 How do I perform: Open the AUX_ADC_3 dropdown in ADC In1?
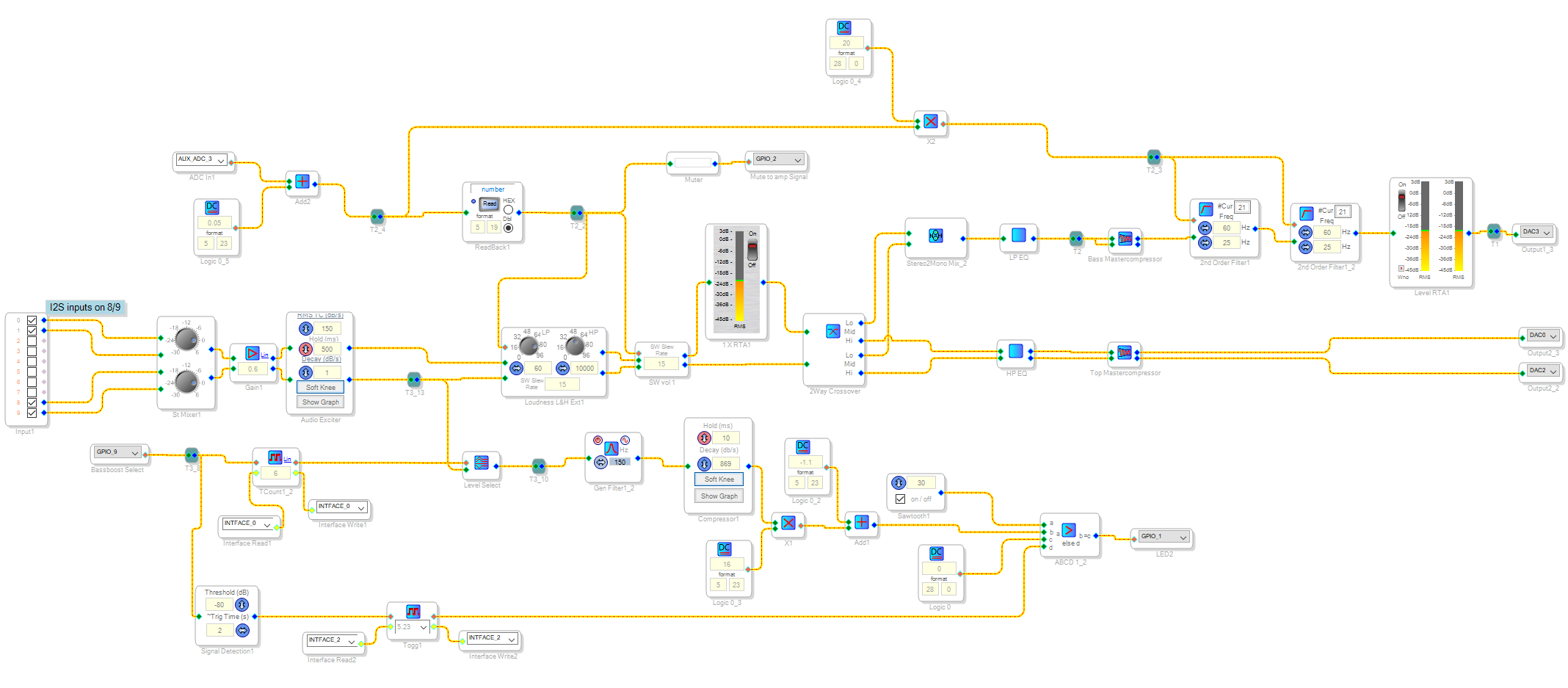pos(220,160)
